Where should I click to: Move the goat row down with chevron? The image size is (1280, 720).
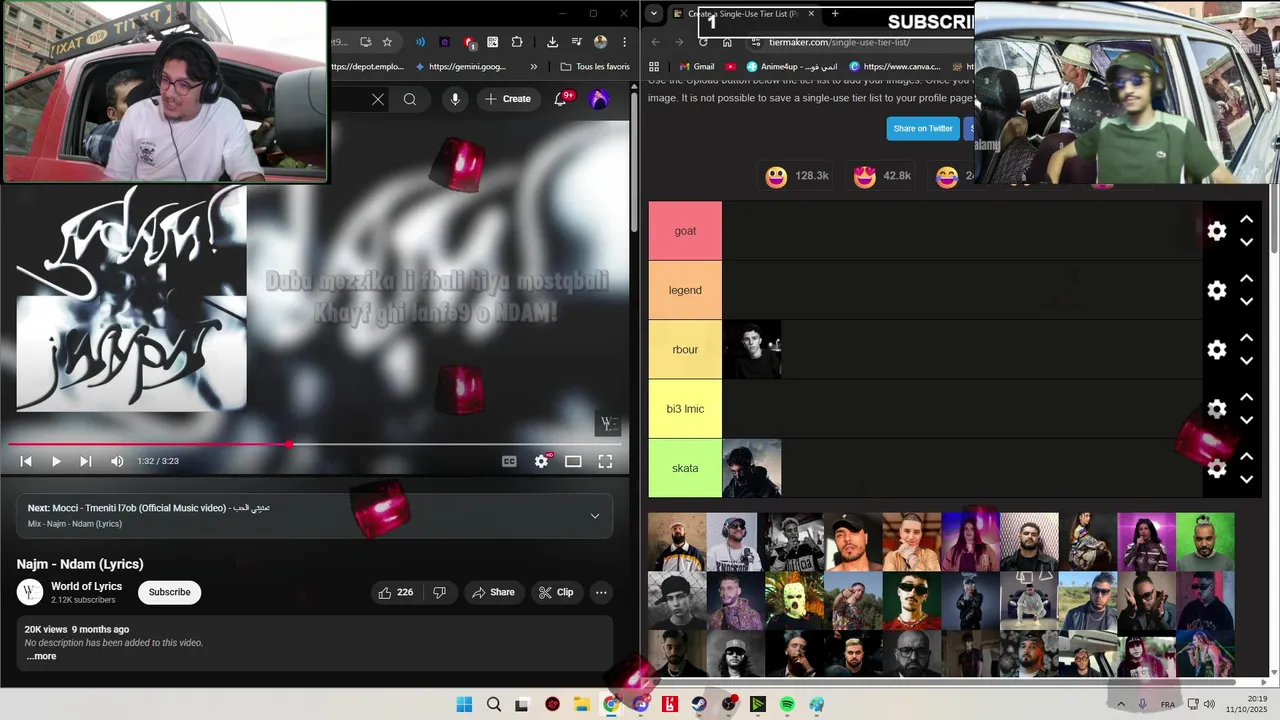1247,242
